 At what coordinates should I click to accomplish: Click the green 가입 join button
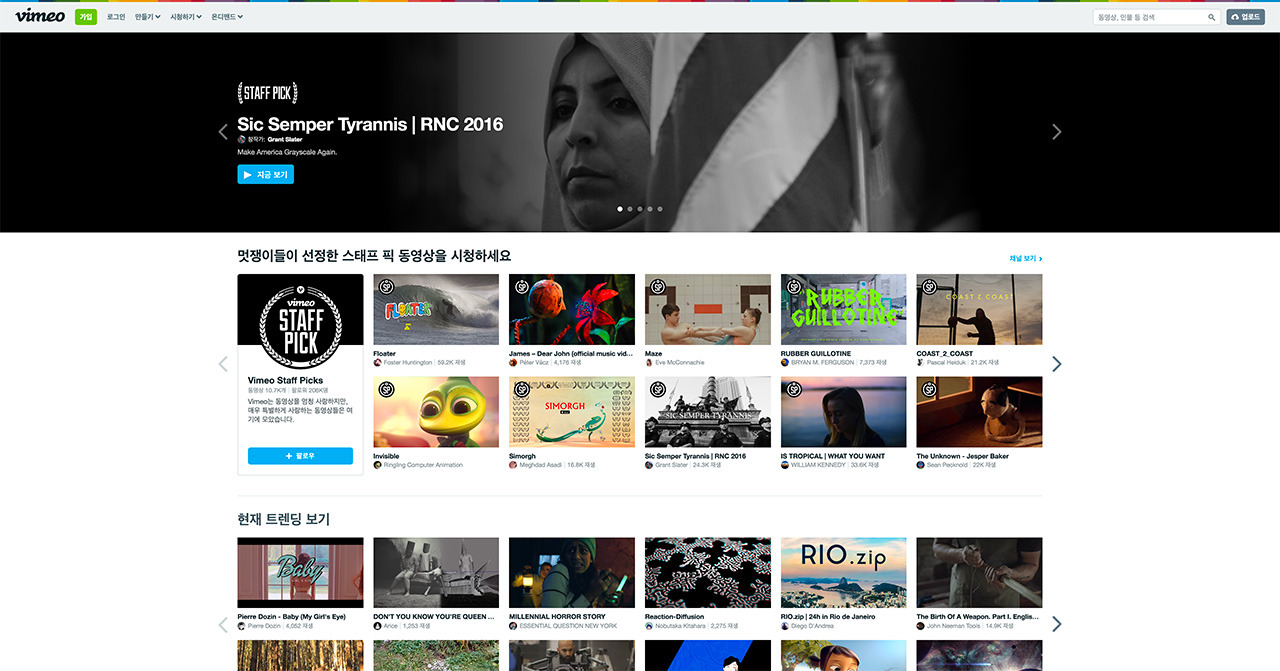[x=86, y=17]
